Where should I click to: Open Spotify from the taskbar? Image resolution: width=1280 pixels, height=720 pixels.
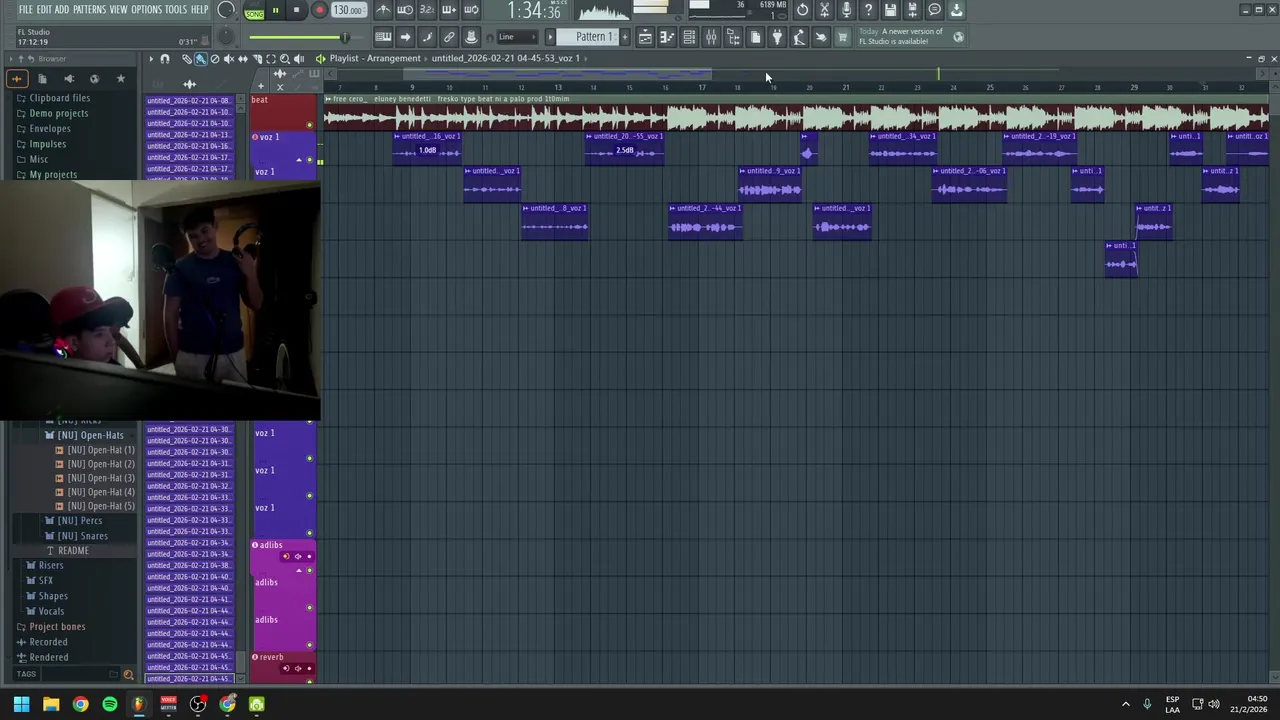[110, 704]
